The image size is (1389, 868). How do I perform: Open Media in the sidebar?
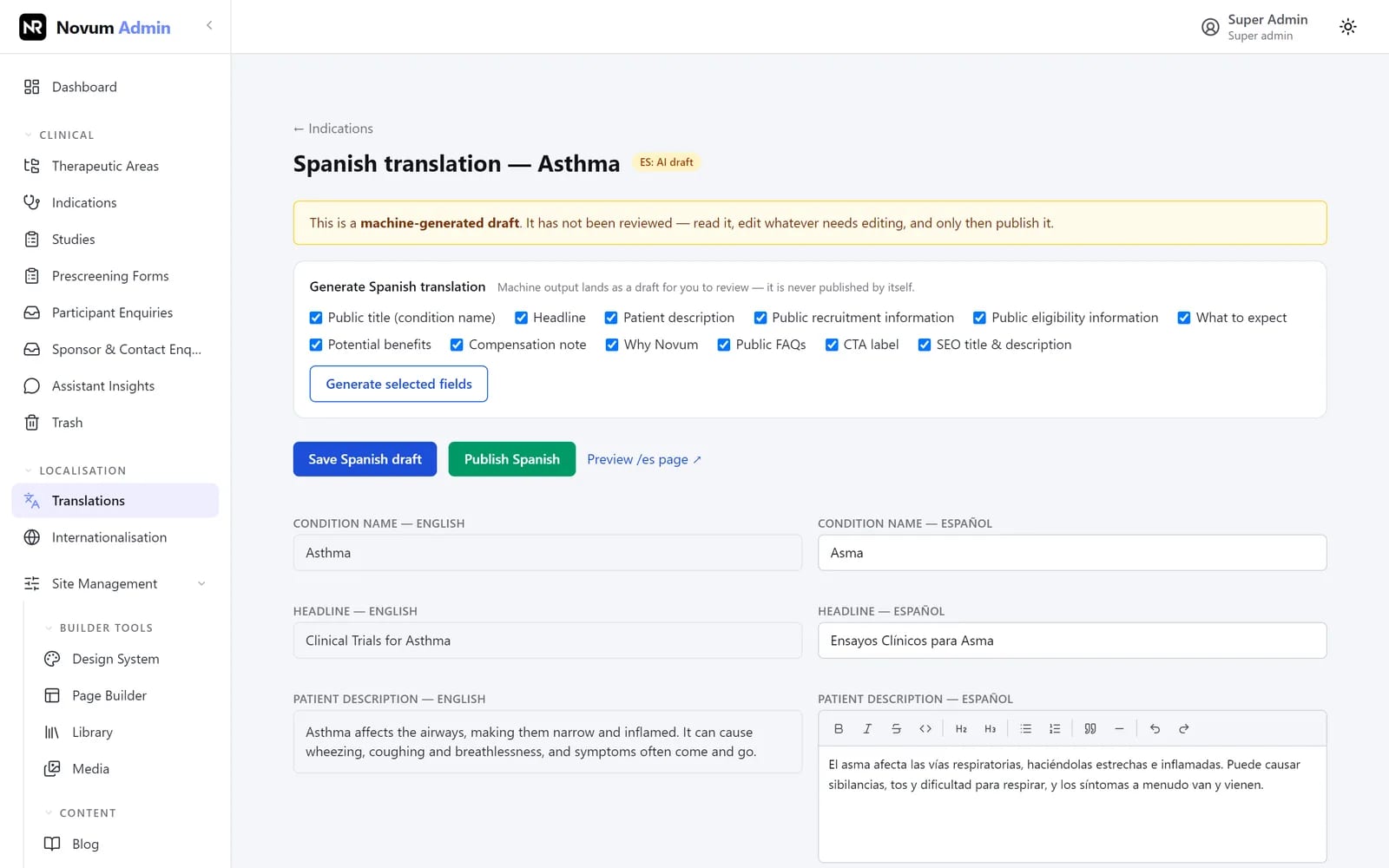pyautogui.click(x=126, y=769)
